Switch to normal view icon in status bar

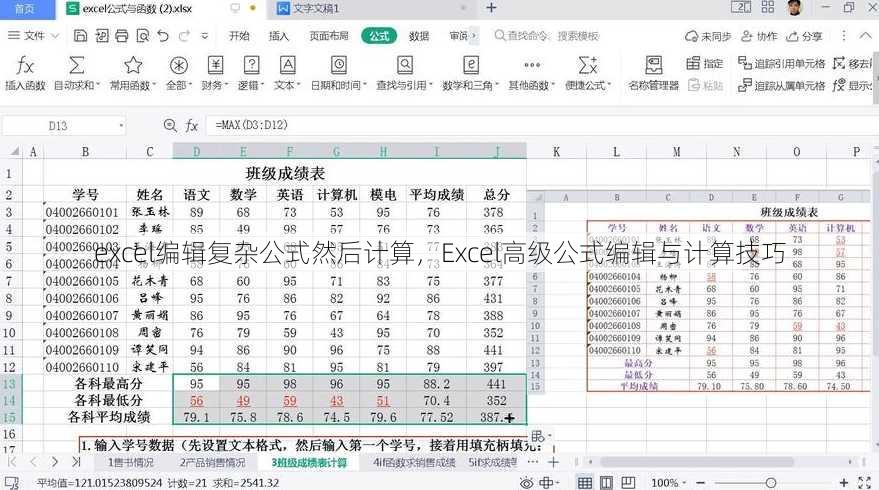(585, 483)
